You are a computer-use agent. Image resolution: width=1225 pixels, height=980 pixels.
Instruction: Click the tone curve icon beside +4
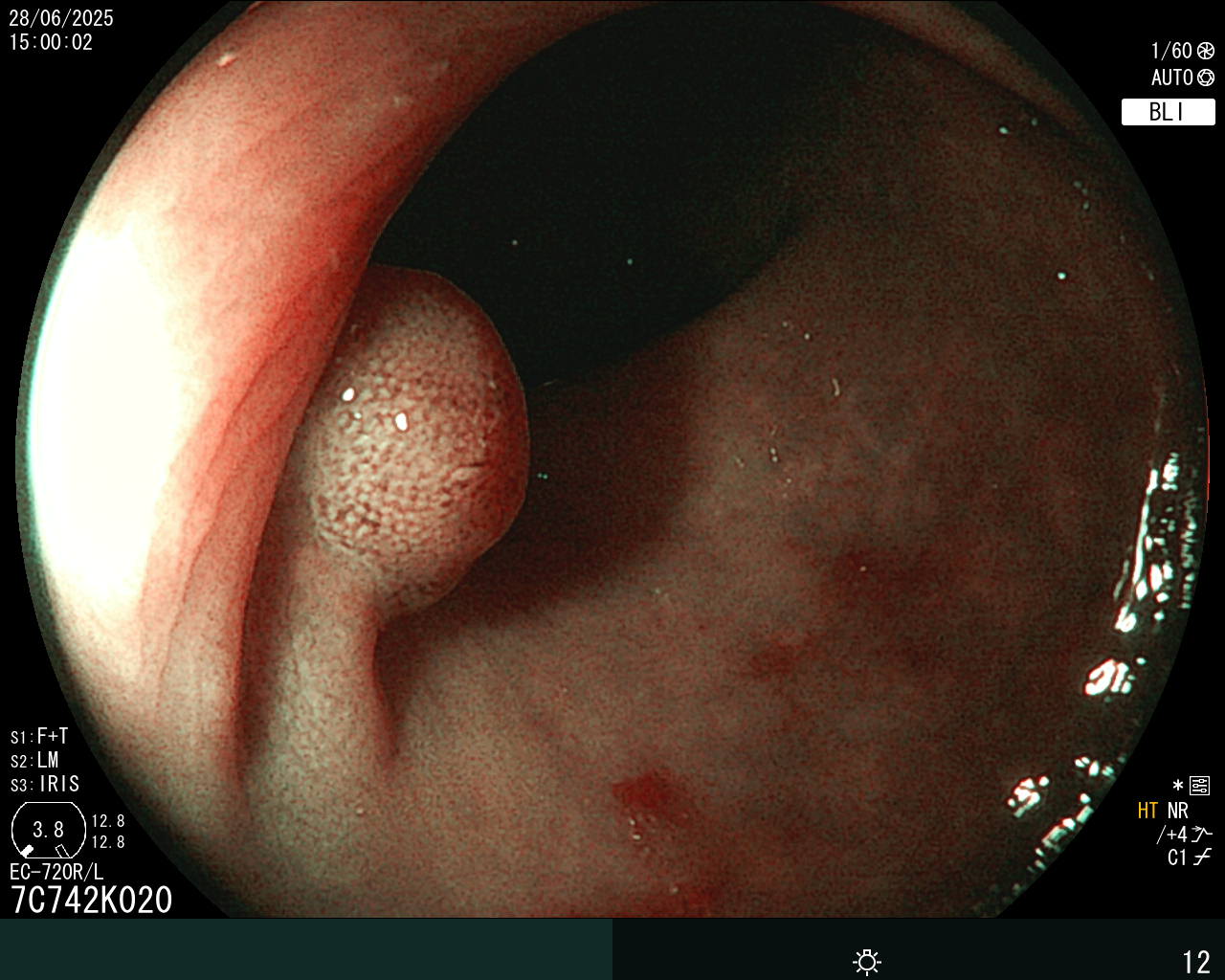(1202, 834)
